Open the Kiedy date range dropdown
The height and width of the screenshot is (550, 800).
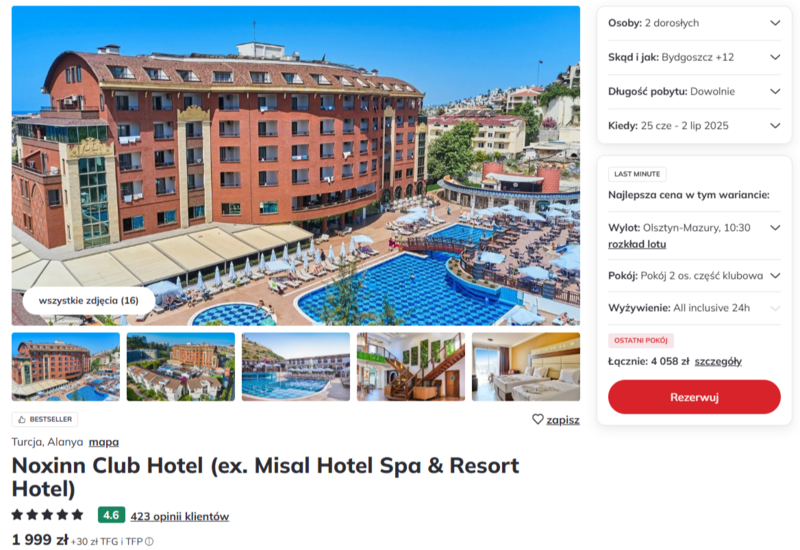[694, 126]
